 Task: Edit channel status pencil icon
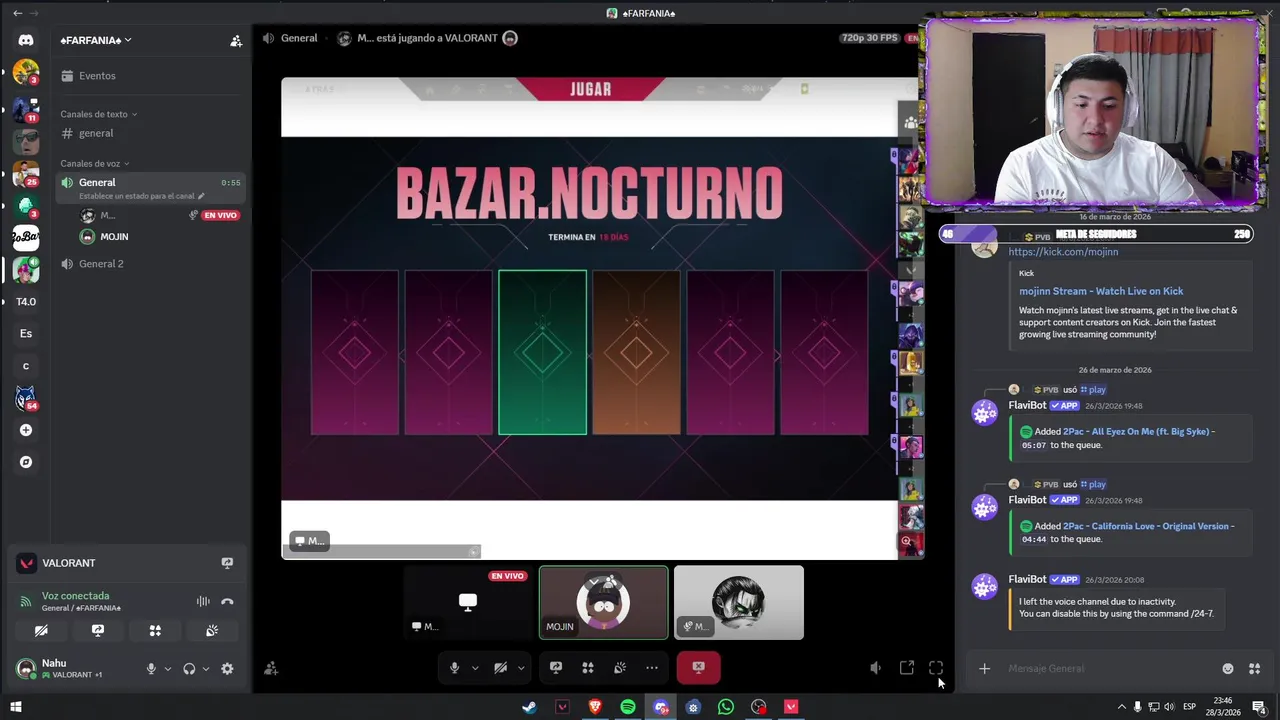pos(201,196)
